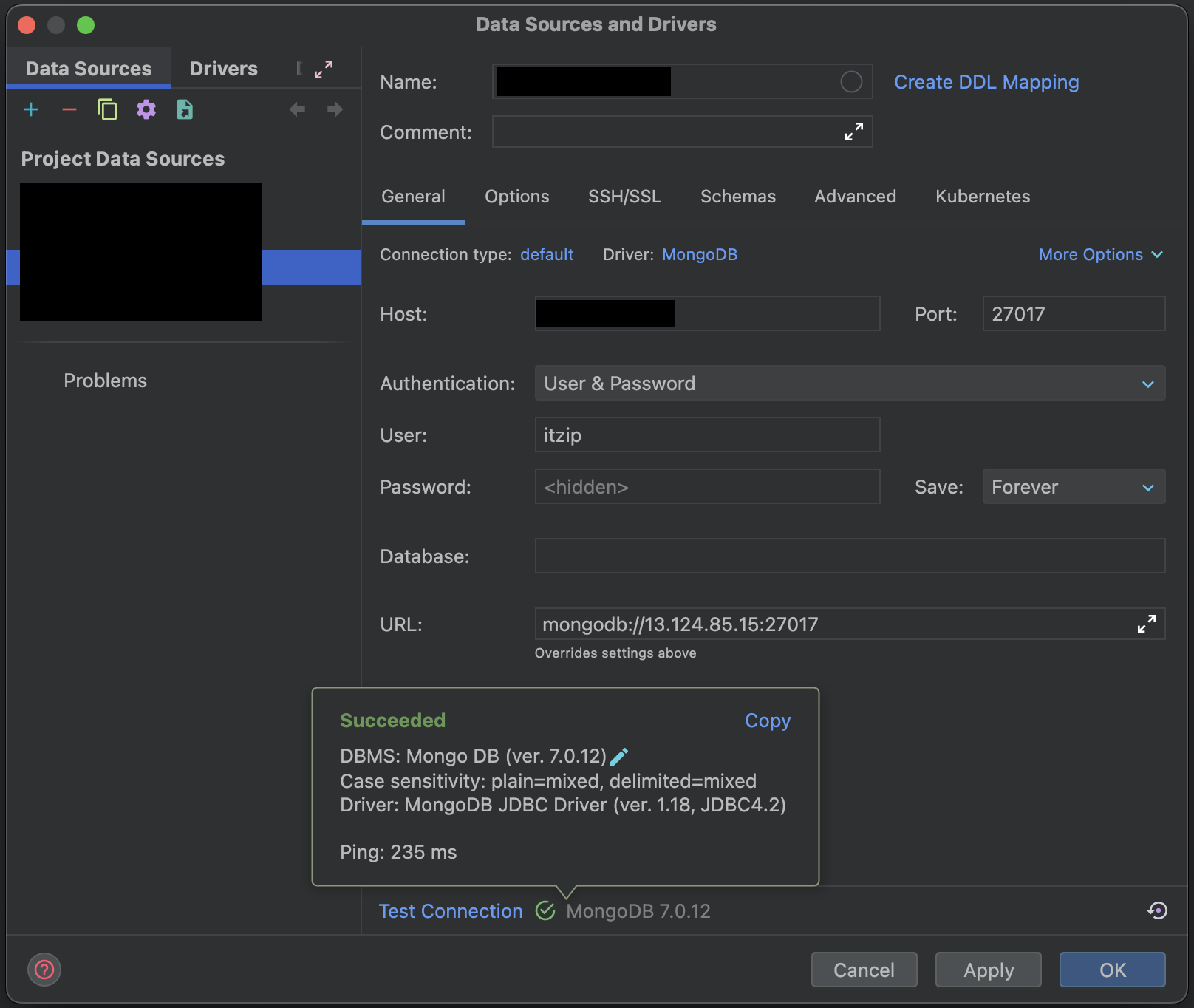This screenshot has width=1194, height=1008.
Task: Duplicate the selected data source
Action: point(107,110)
